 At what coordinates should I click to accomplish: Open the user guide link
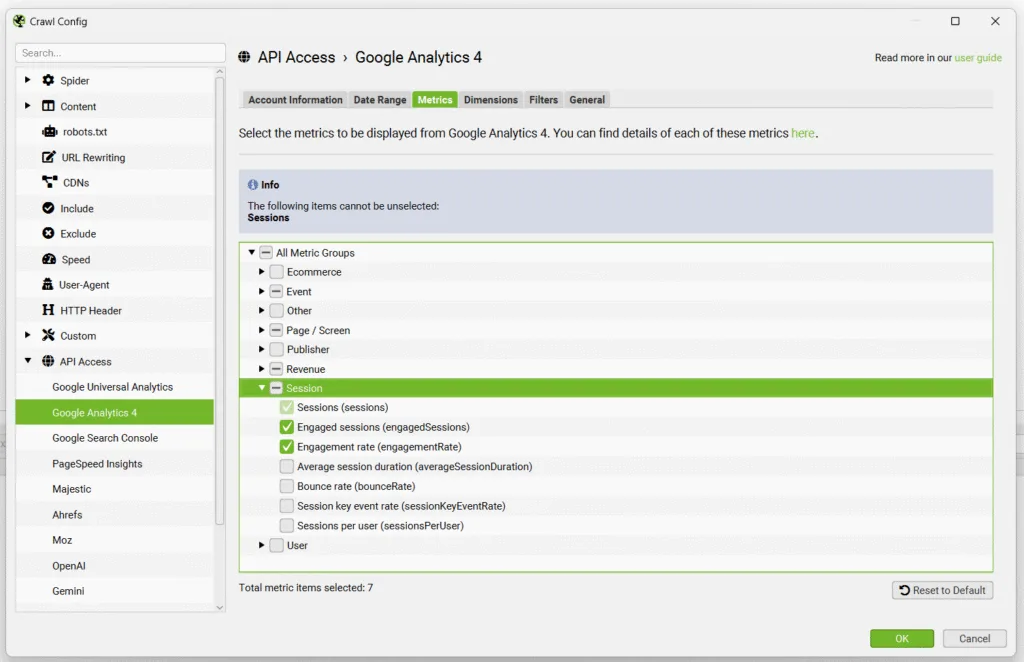(x=978, y=58)
